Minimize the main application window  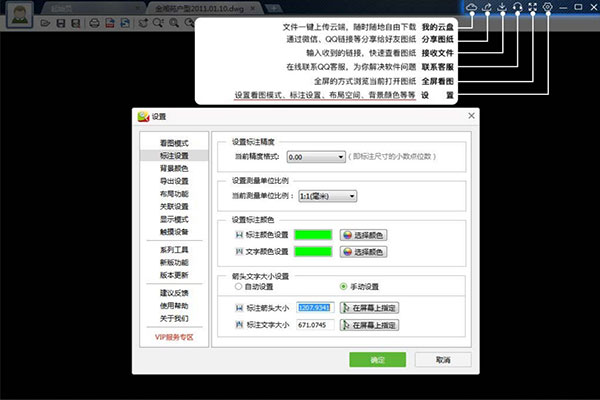tap(563, 7)
